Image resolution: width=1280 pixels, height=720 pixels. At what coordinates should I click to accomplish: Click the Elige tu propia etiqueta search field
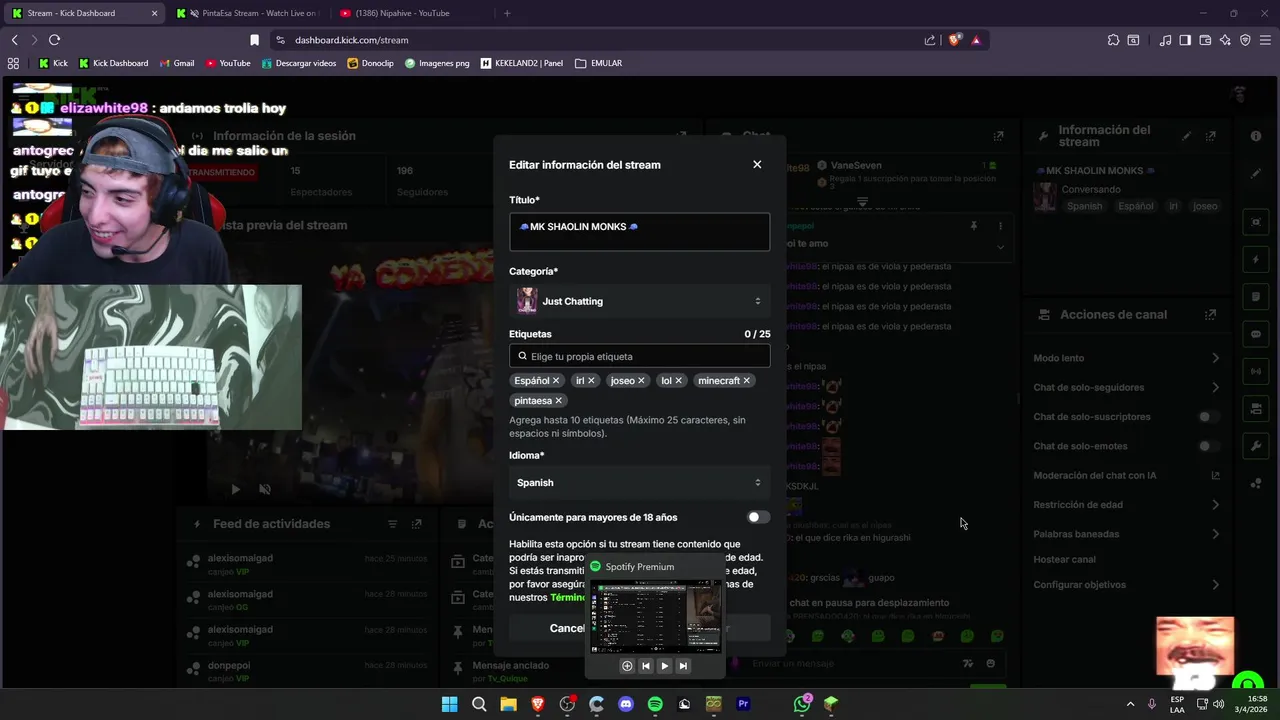pos(639,356)
